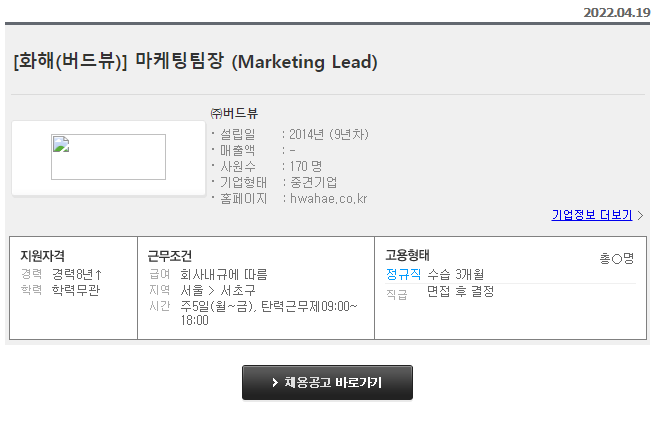659x443 pixels.
Task: Open the 기업정보 더보기 link
Action: 592,215
